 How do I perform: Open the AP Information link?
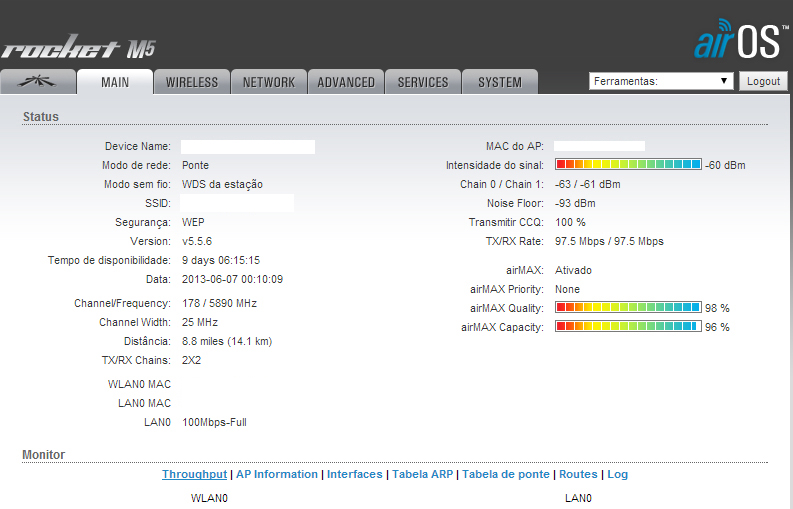[277, 474]
